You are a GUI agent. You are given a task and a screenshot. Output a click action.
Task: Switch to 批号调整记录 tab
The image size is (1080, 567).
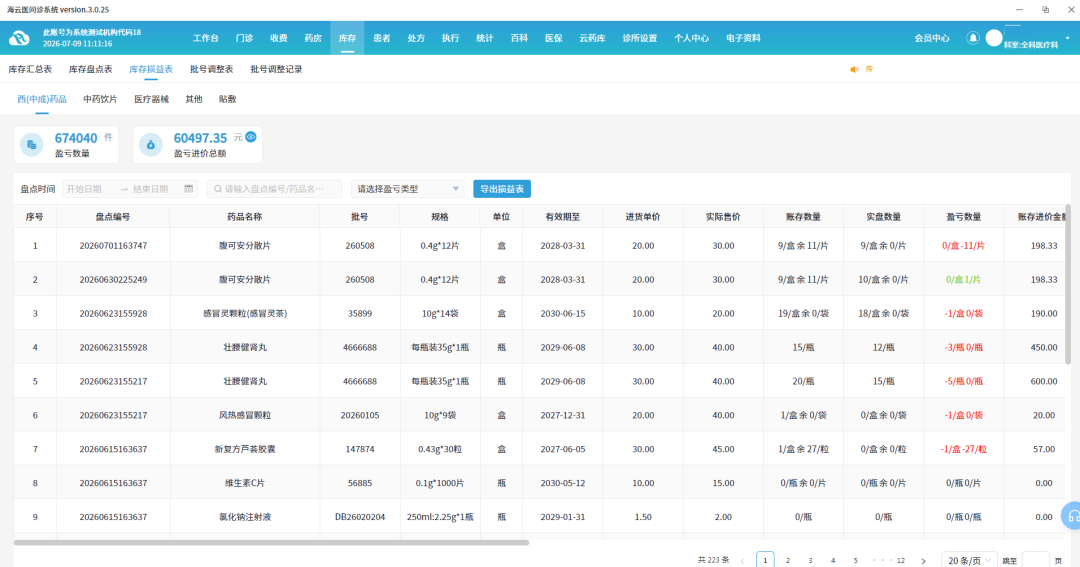coord(276,69)
